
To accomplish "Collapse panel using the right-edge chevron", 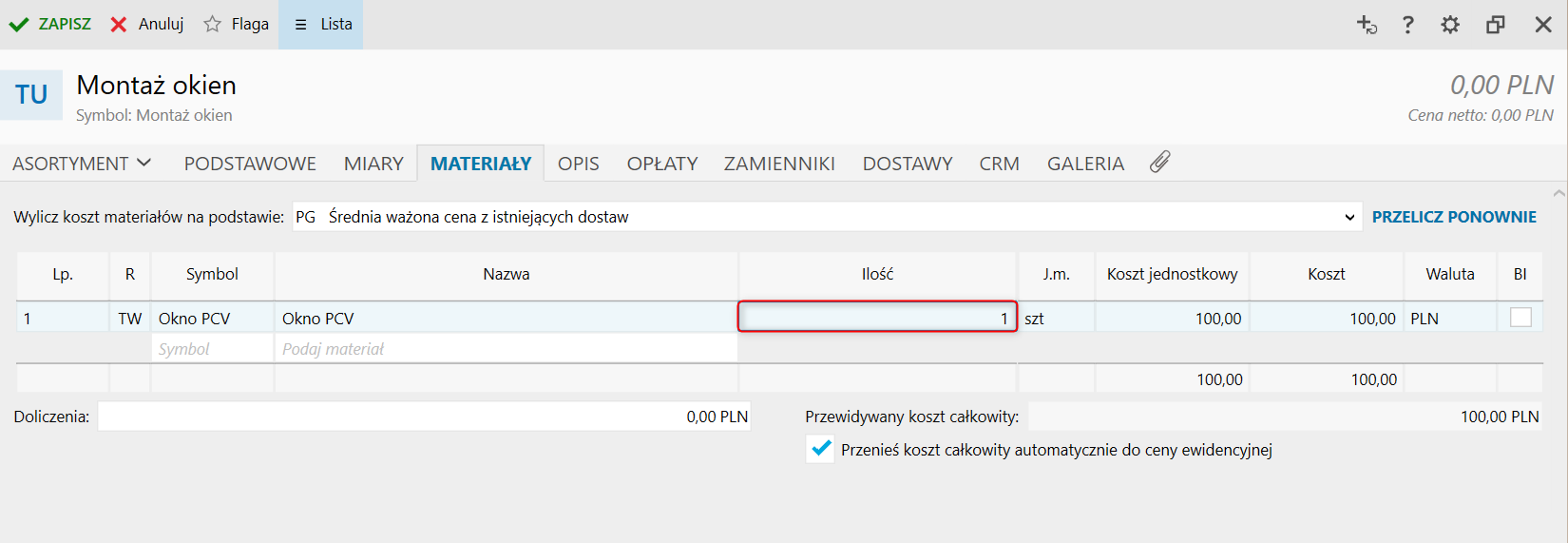I will [1558, 193].
